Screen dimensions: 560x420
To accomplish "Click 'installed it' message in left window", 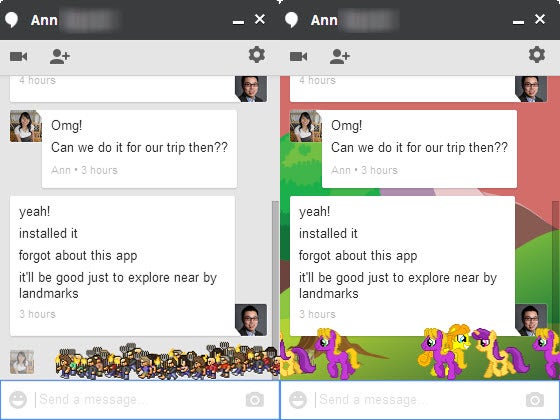I will pyautogui.click(x=48, y=234).
